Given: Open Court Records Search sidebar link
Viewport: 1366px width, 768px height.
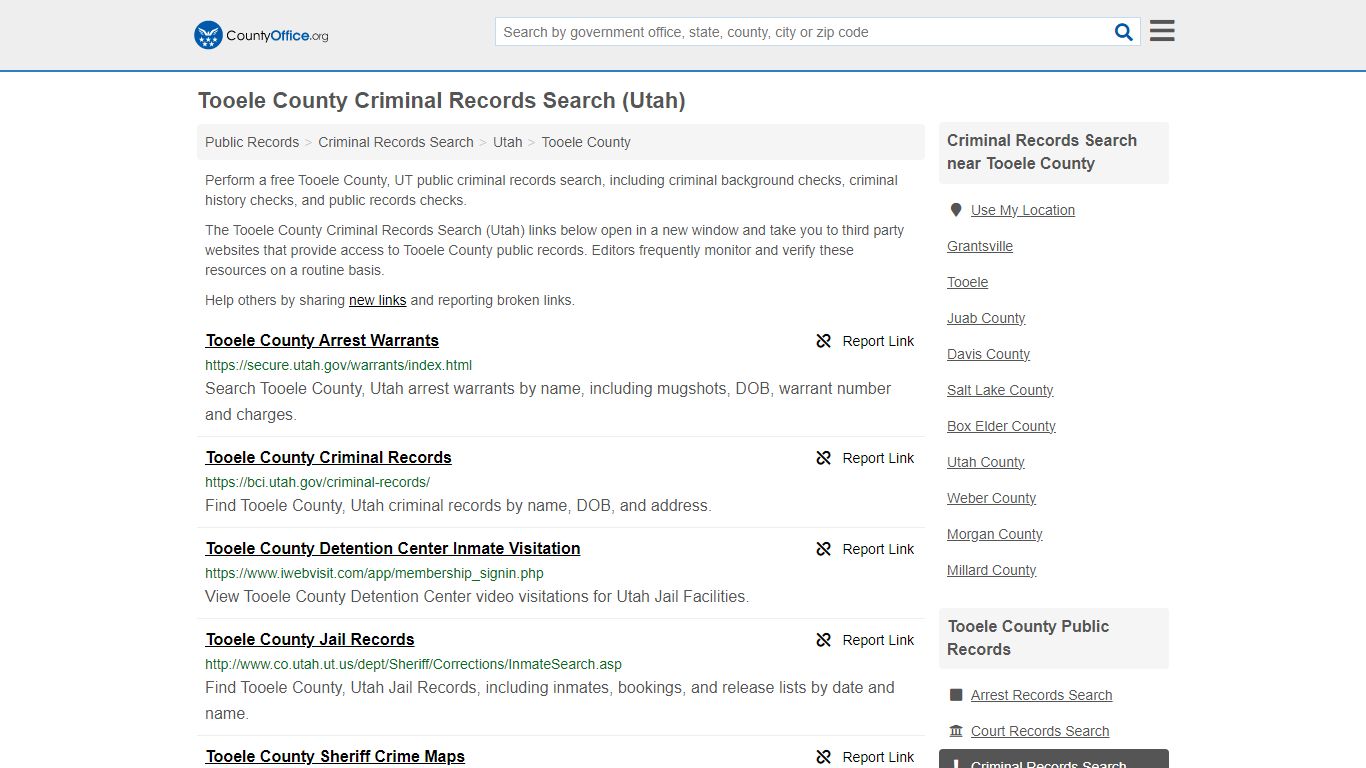Looking at the screenshot, I should [x=1040, y=731].
